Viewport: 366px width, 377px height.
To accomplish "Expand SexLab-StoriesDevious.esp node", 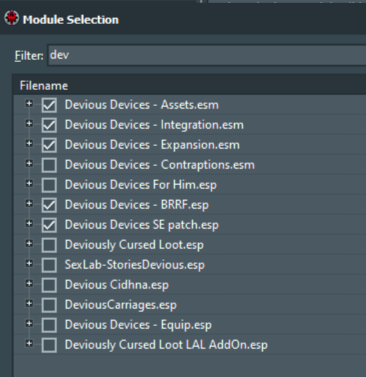I will (29, 264).
